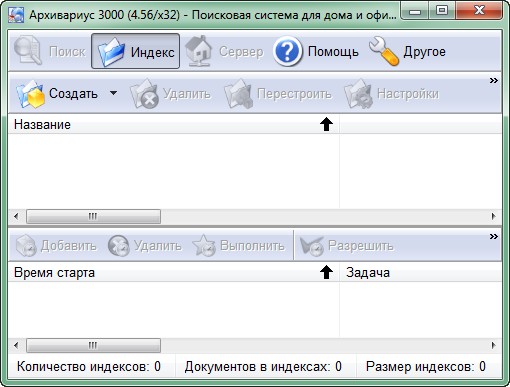Click the upper toolbar Удалить icon
510x387 pixels.
click(x=144, y=94)
